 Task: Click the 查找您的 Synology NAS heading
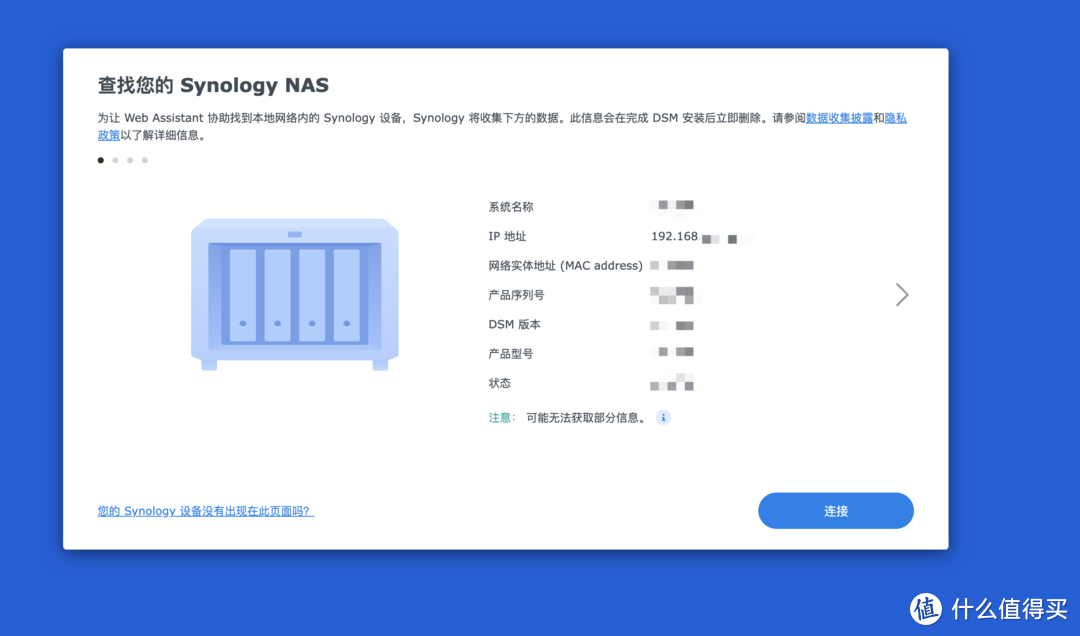click(x=214, y=85)
